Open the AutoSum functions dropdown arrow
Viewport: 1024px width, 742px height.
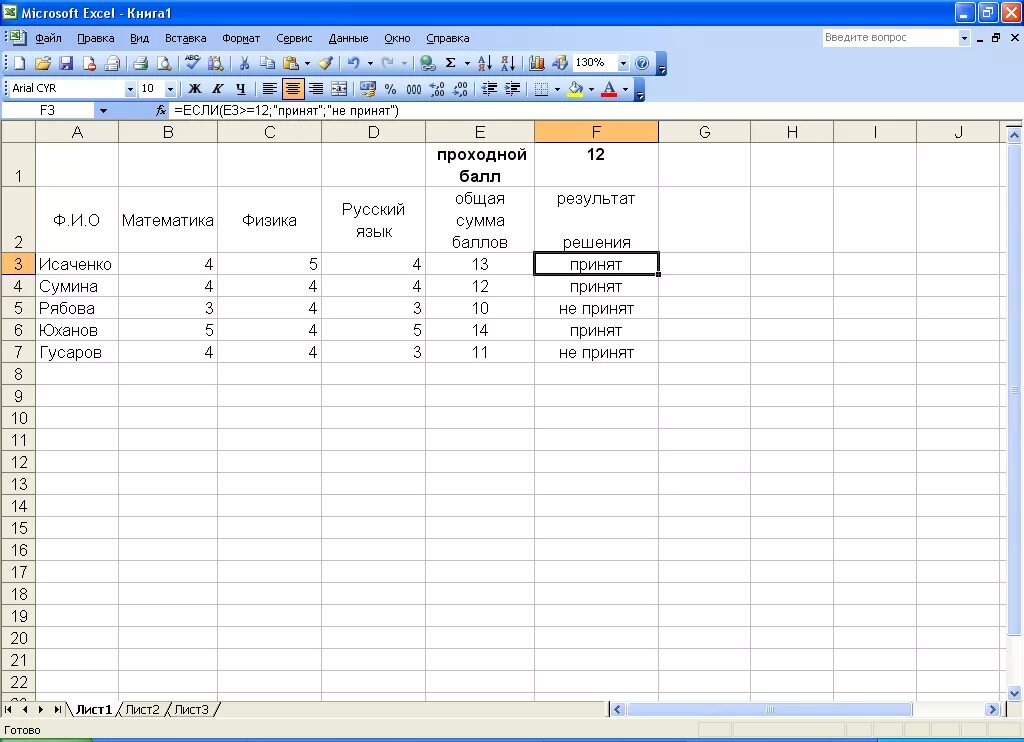(x=467, y=63)
